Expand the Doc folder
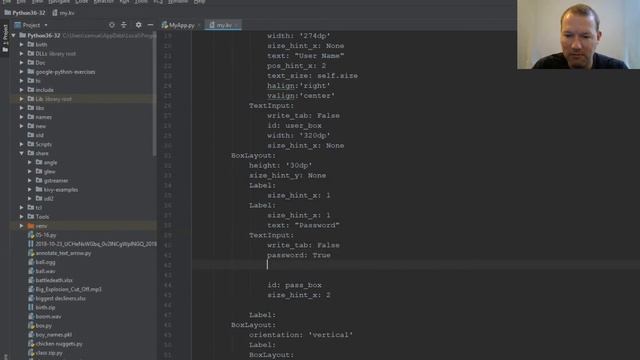Image resolution: width=640 pixels, height=360 pixels. coord(22,62)
